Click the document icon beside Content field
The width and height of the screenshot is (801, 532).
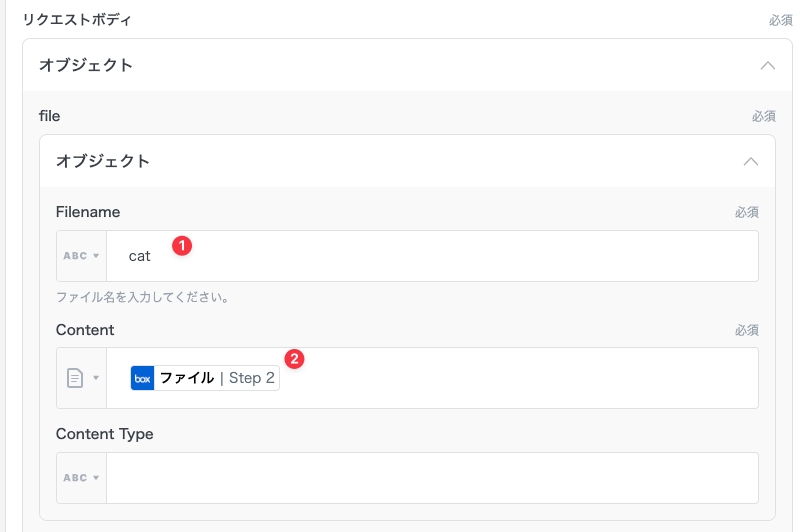click(76, 378)
